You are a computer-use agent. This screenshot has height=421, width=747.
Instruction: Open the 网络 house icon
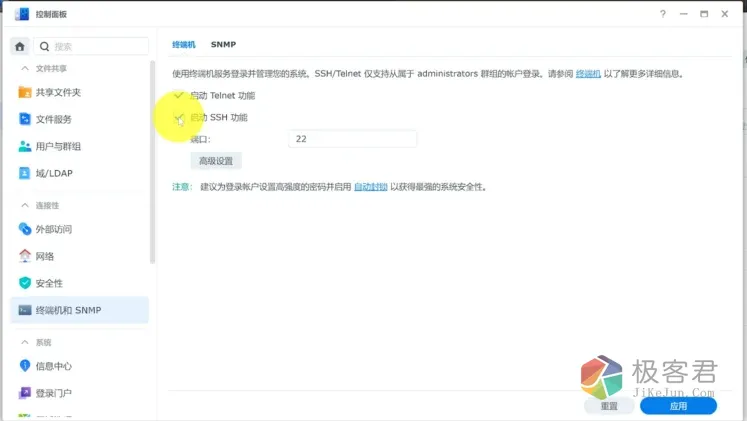click(25, 256)
